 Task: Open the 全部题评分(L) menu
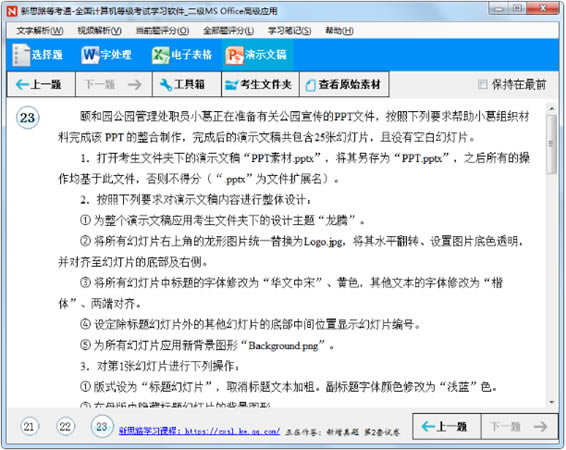228,31
